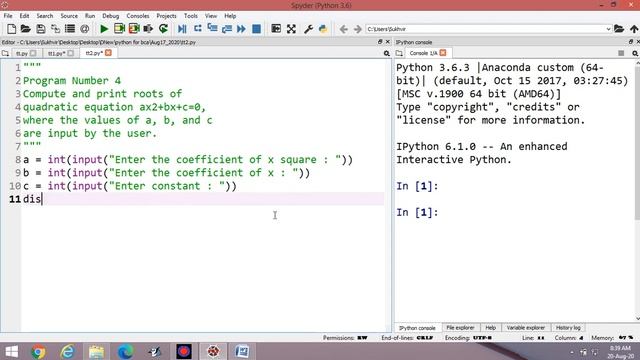The image size is (640, 360).
Task: Open the View menu
Action: 211,16
